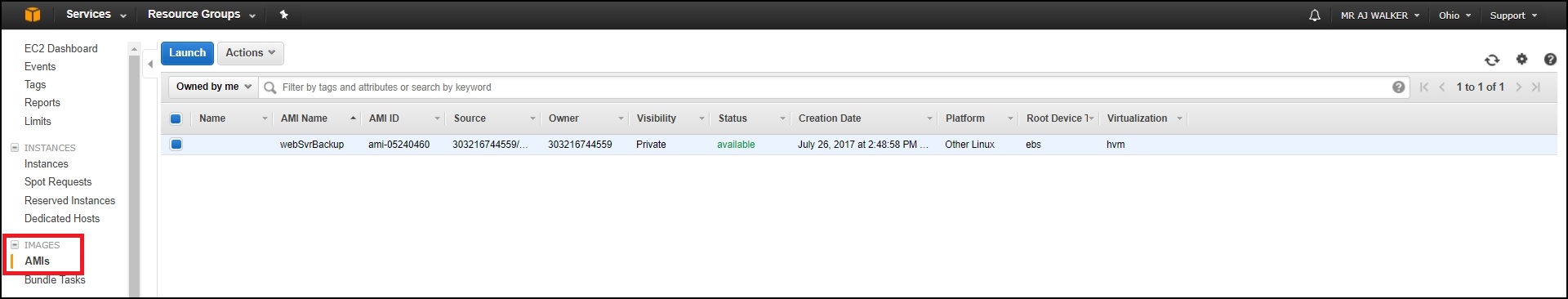
Task: Click the AMI filter search field
Action: pyautogui.click(x=833, y=87)
